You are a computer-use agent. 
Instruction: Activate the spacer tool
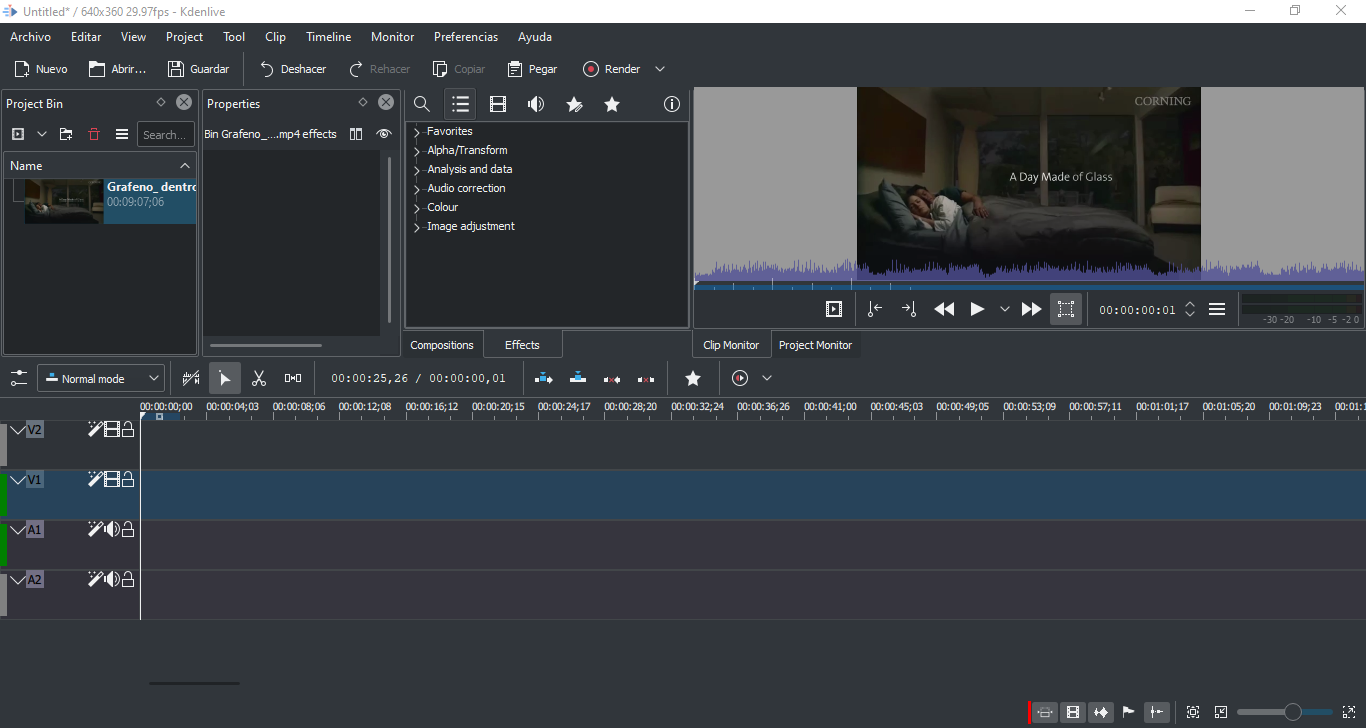[293, 378]
